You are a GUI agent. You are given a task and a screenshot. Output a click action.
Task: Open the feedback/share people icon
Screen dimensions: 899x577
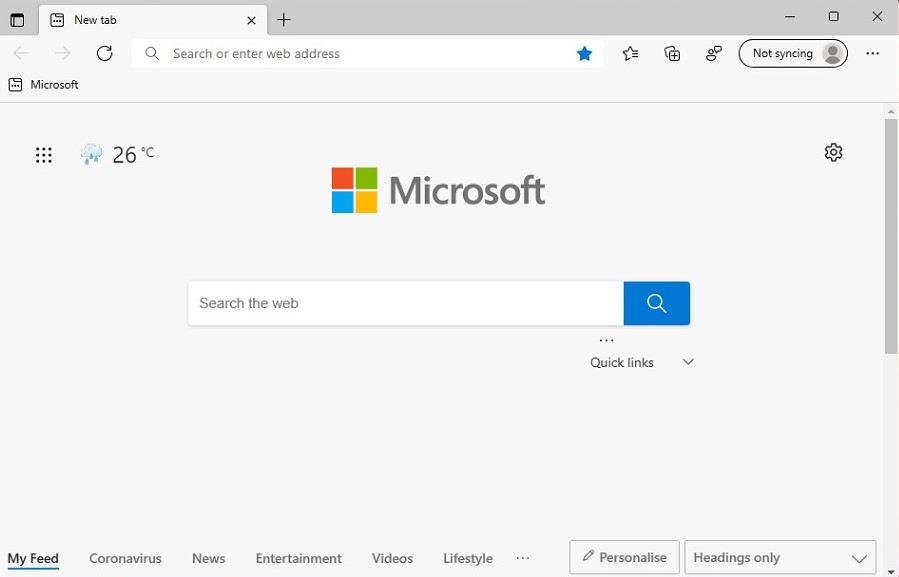(714, 53)
